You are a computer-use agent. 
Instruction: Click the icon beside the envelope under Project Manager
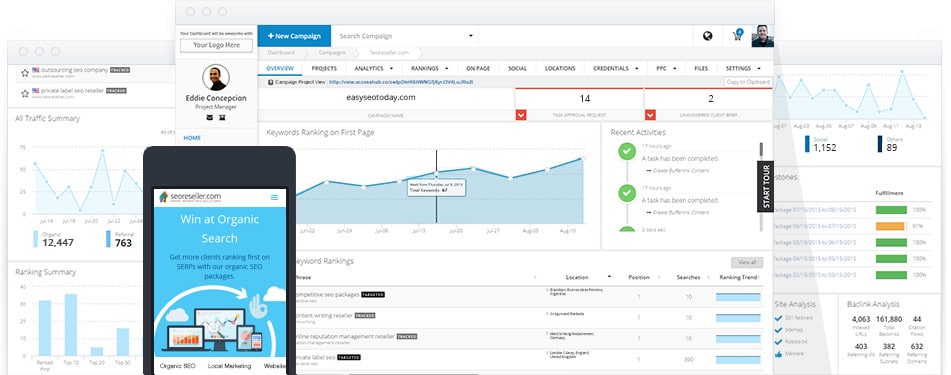coord(222,117)
